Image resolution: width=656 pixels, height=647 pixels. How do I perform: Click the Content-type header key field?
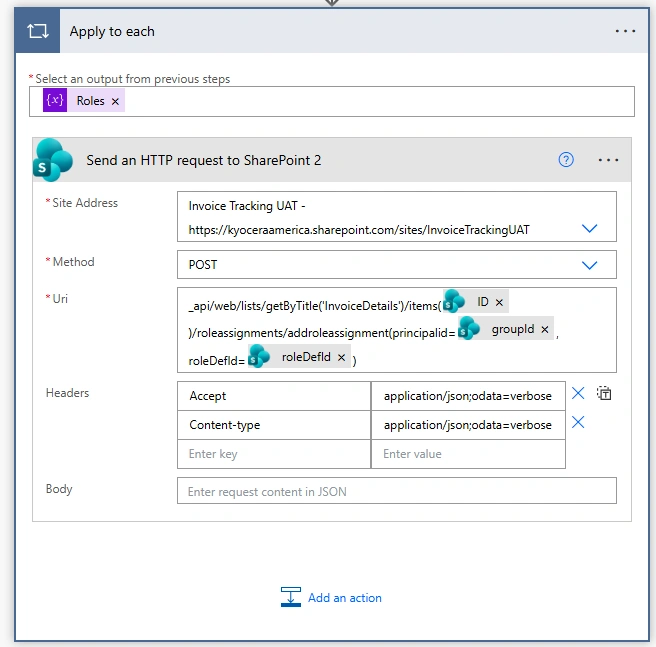coord(274,425)
